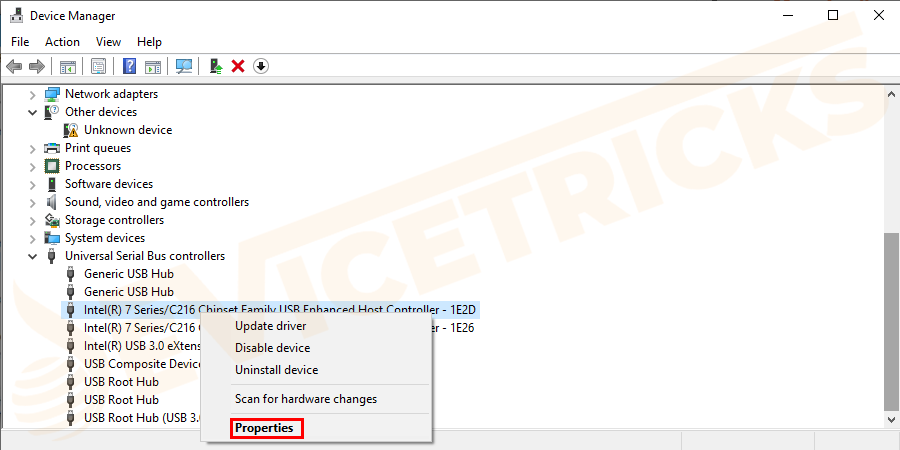Click the Disable device down-arrow icon
The image size is (900, 450).
261,67
